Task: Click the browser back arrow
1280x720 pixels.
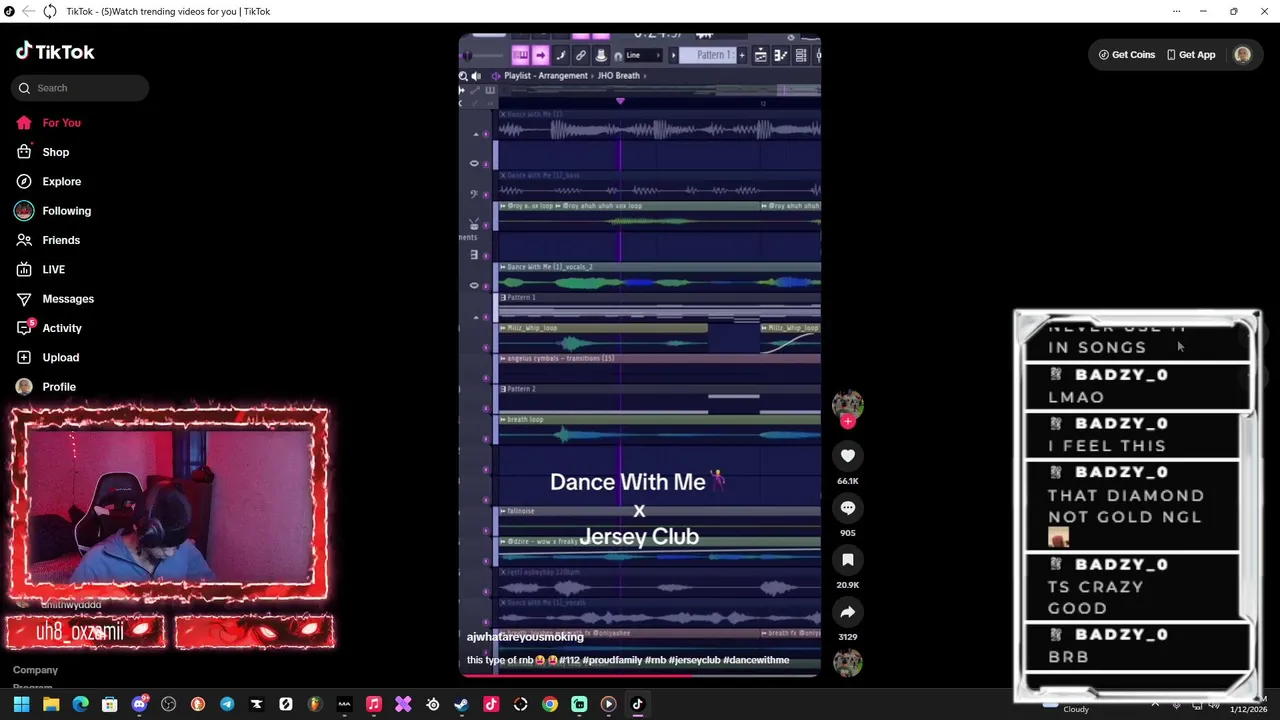Action: tap(28, 11)
